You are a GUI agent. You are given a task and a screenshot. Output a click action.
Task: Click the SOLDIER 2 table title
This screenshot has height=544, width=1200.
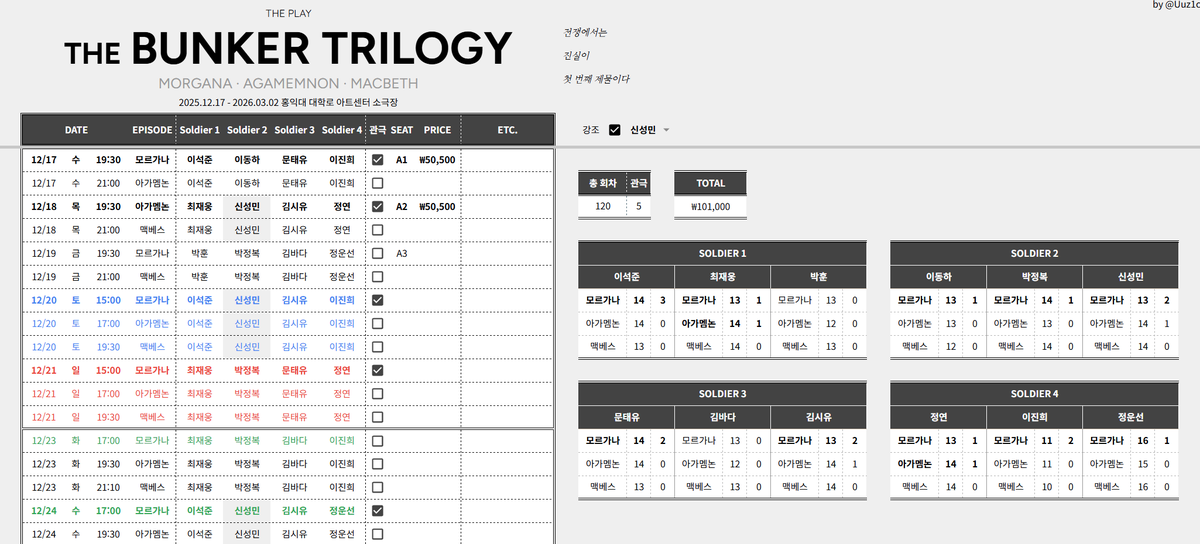(1034, 253)
